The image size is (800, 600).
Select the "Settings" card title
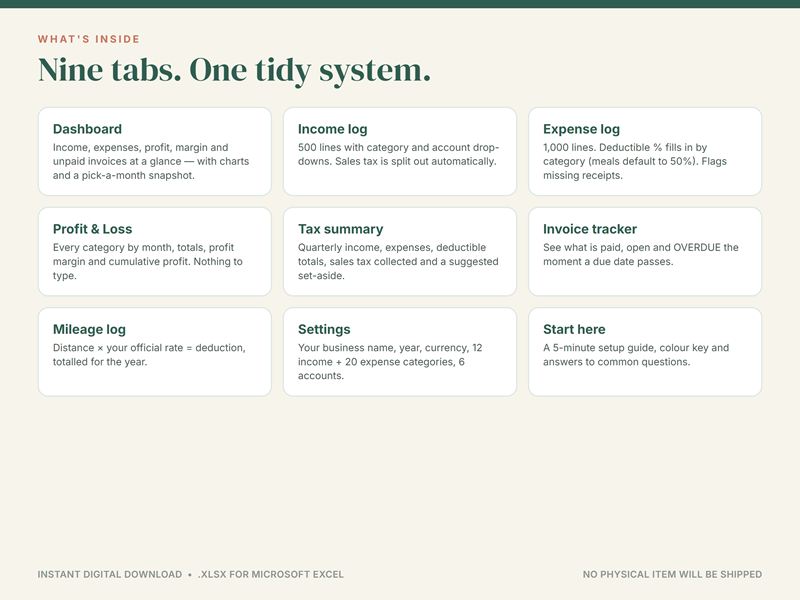click(324, 330)
